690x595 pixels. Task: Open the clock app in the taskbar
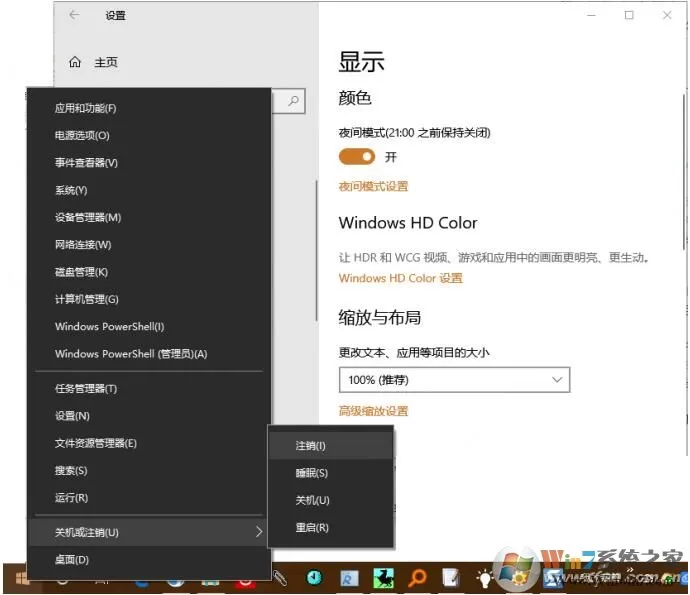tap(314, 577)
